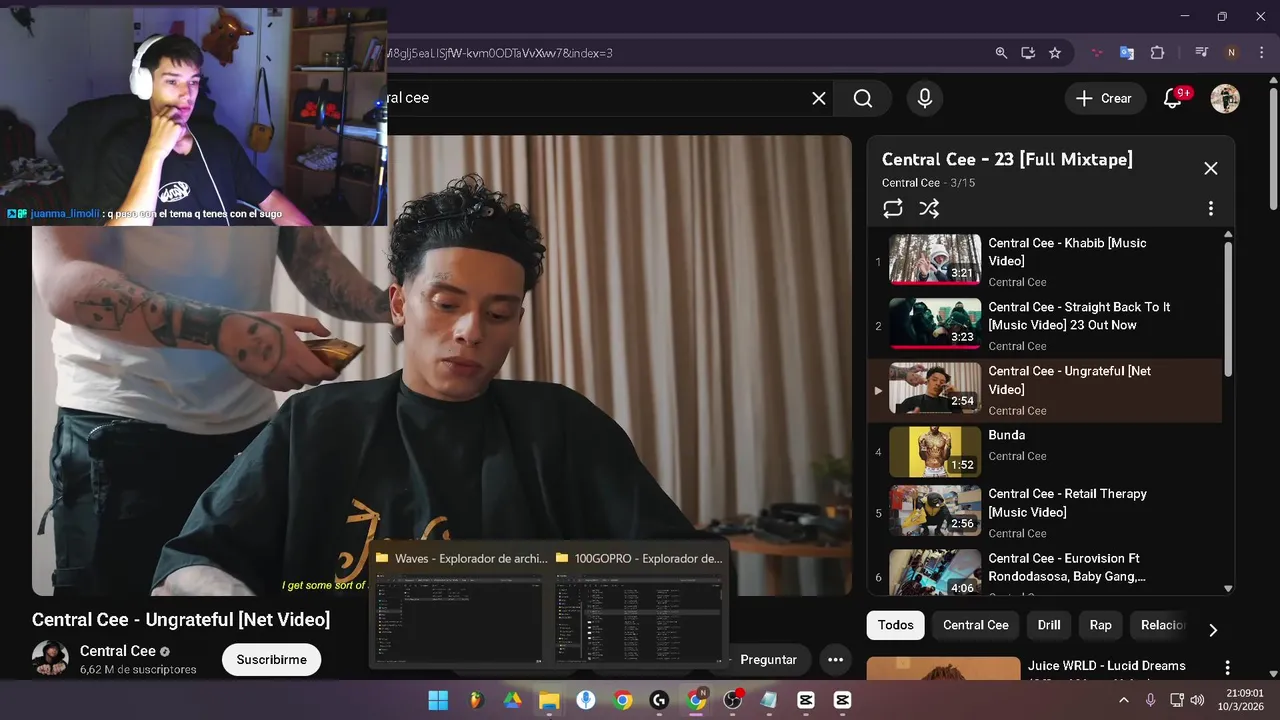Play Khabib [Music Video] from playlist
Screen dimensions: 1280x720
(x=1046, y=262)
